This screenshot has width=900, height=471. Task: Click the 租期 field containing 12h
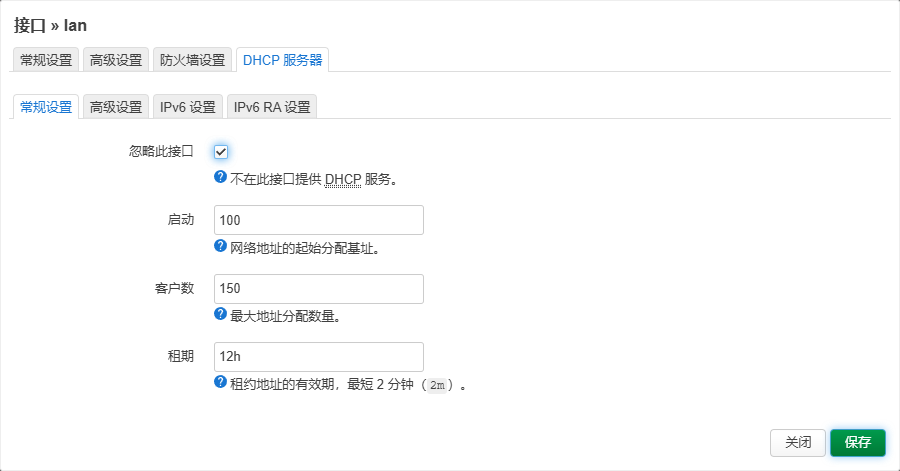[319, 357]
